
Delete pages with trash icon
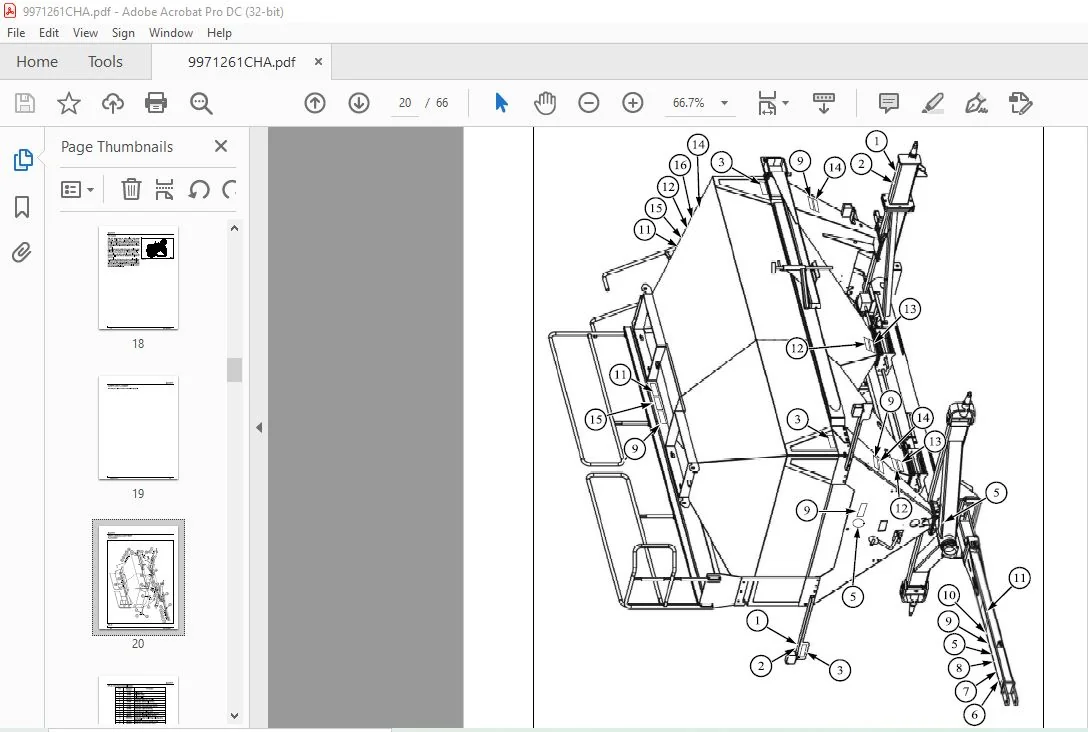click(x=131, y=189)
